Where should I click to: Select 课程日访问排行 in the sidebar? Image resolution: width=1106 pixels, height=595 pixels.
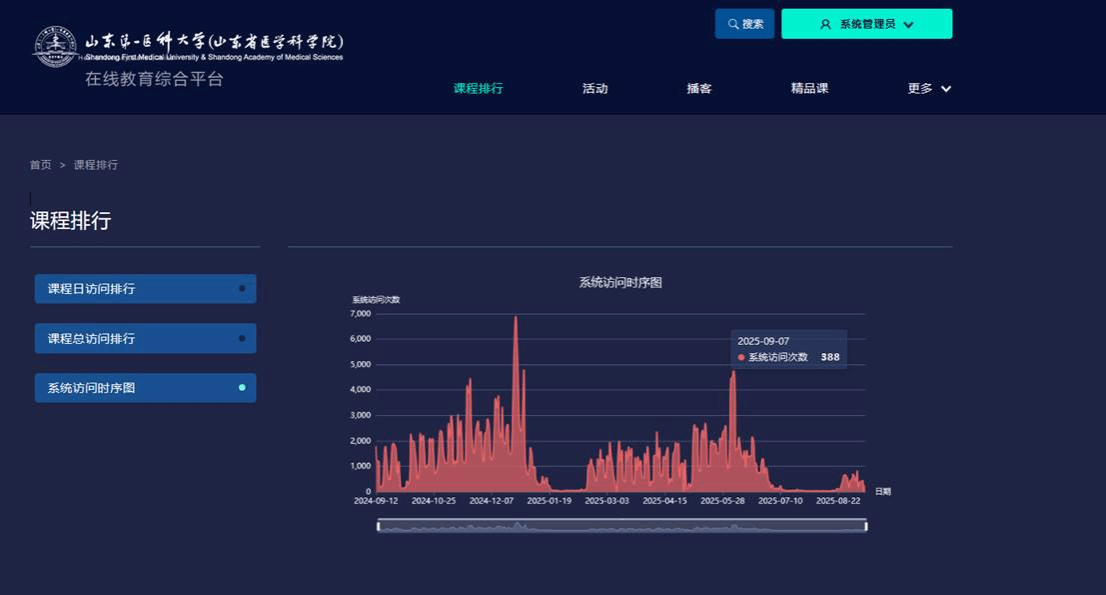tap(92, 289)
